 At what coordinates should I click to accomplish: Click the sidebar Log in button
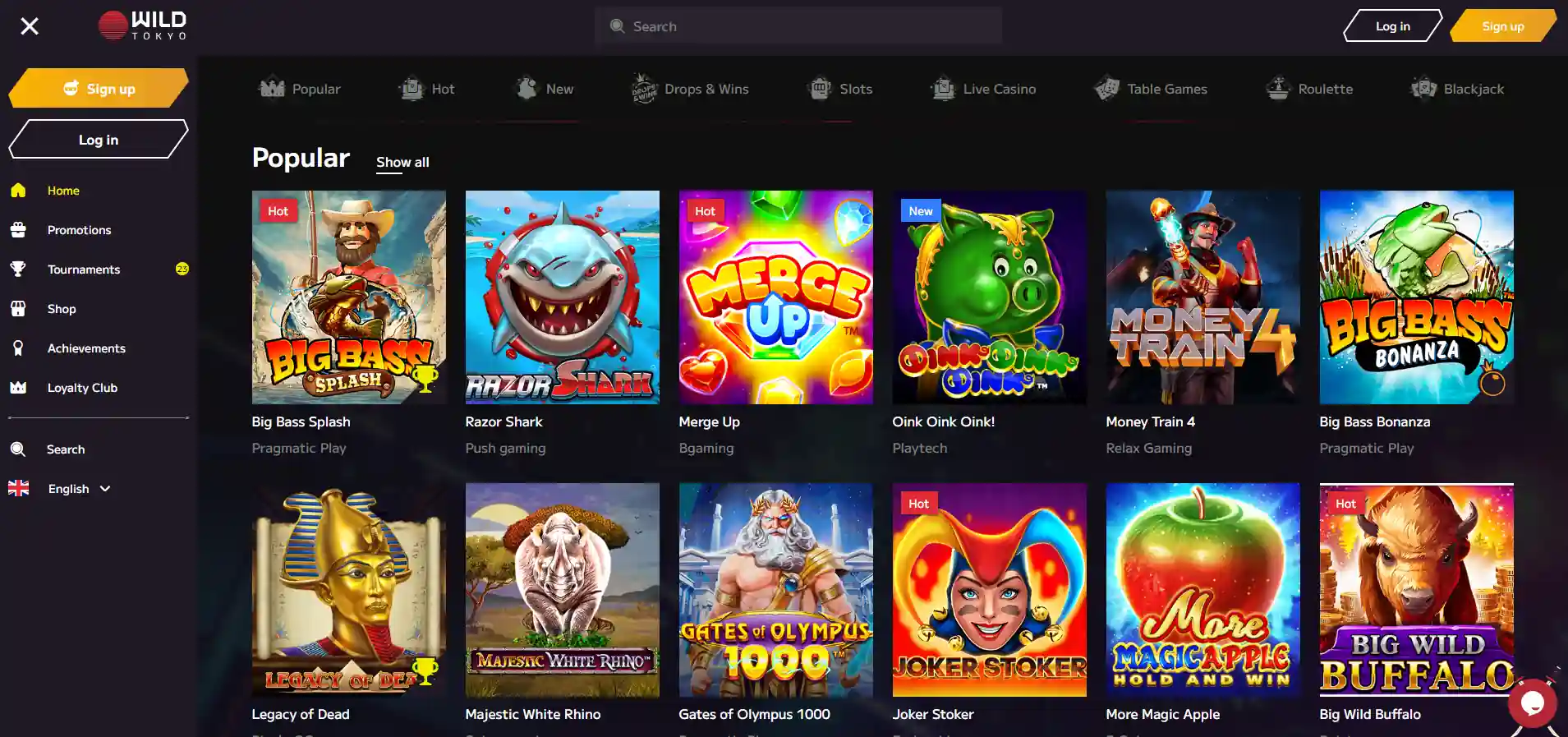99,140
